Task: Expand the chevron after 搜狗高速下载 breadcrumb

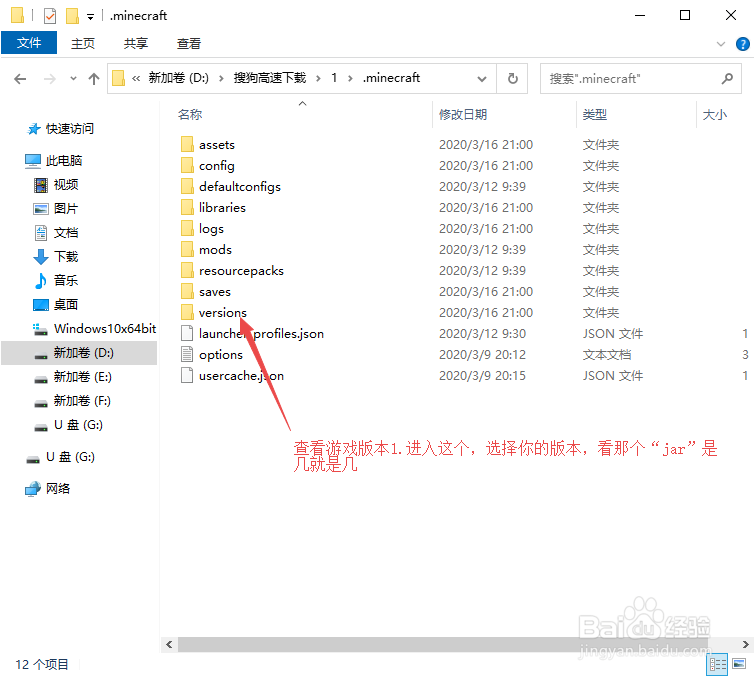Action: (x=318, y=78)
